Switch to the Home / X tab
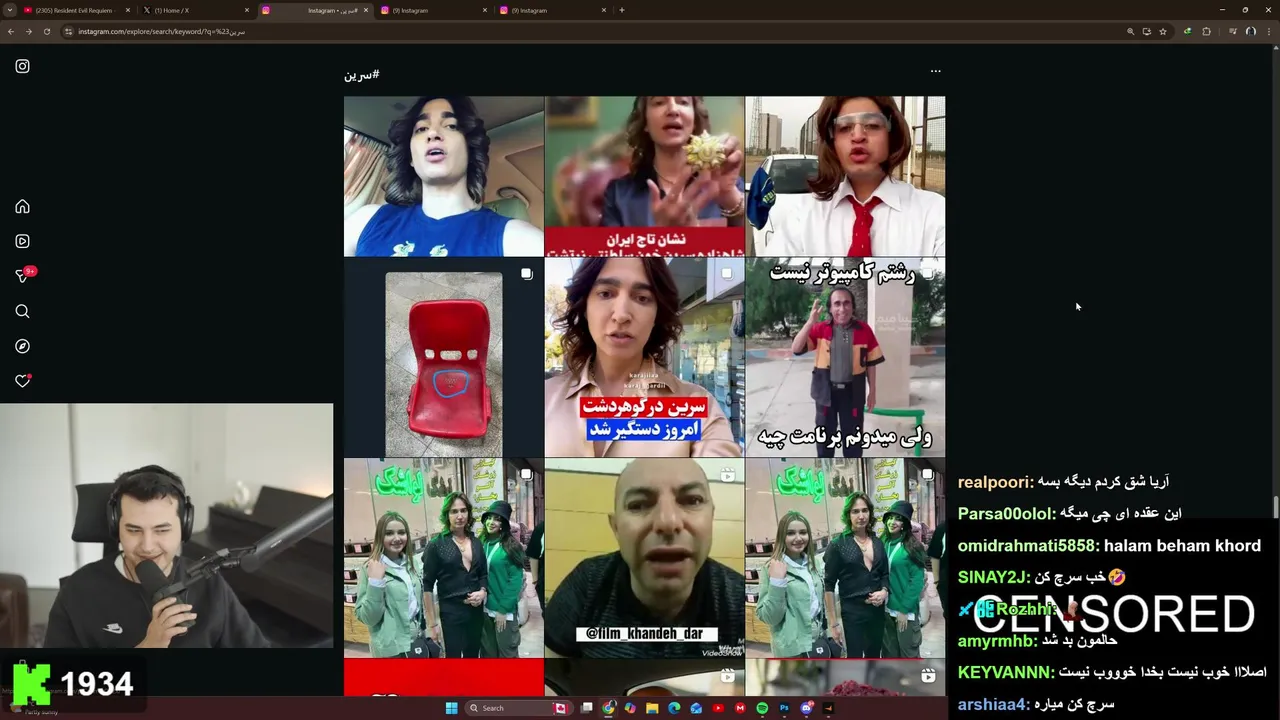 pyautogui.click(x=195, y=10)
